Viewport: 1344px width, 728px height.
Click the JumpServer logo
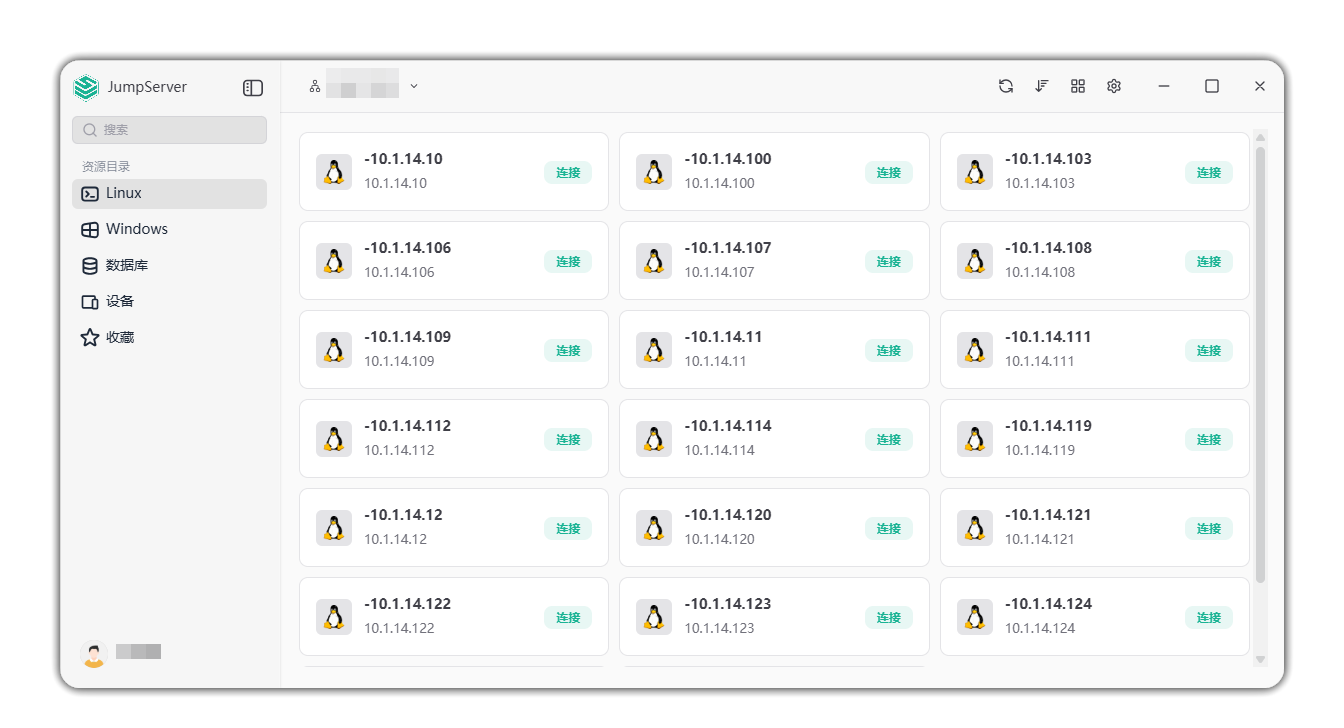click(x=85, y=87)
